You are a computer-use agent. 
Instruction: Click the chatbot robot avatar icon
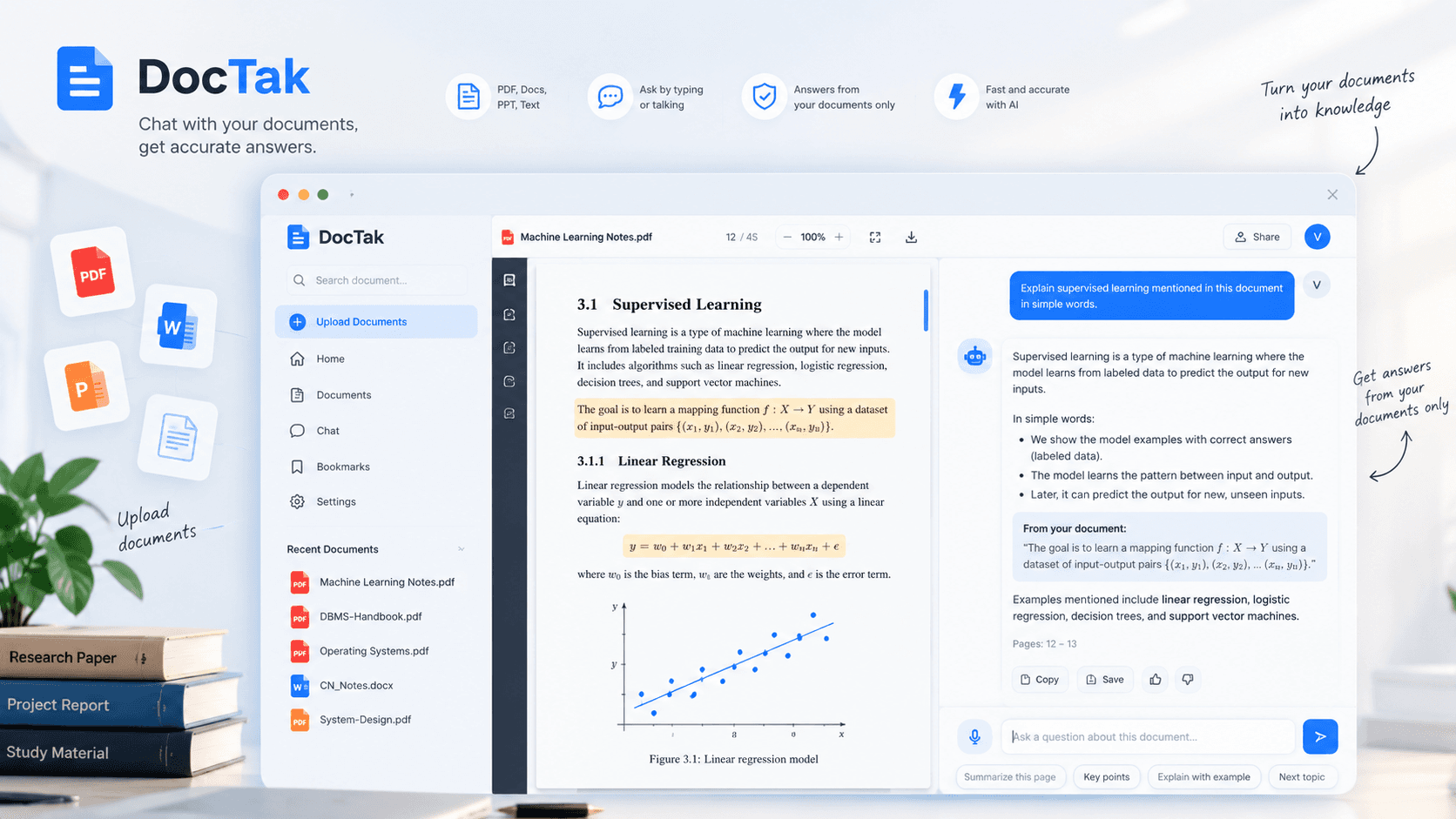974,356
